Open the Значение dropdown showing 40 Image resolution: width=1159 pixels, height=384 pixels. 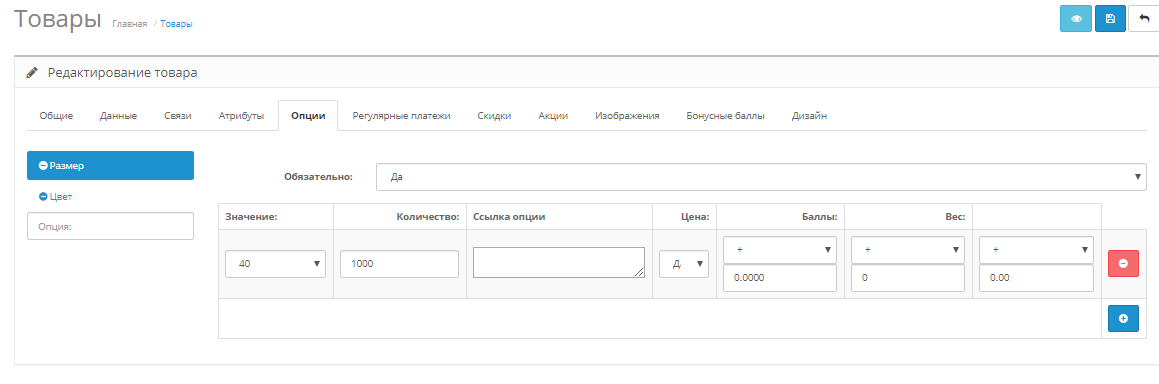coord(276,264)
